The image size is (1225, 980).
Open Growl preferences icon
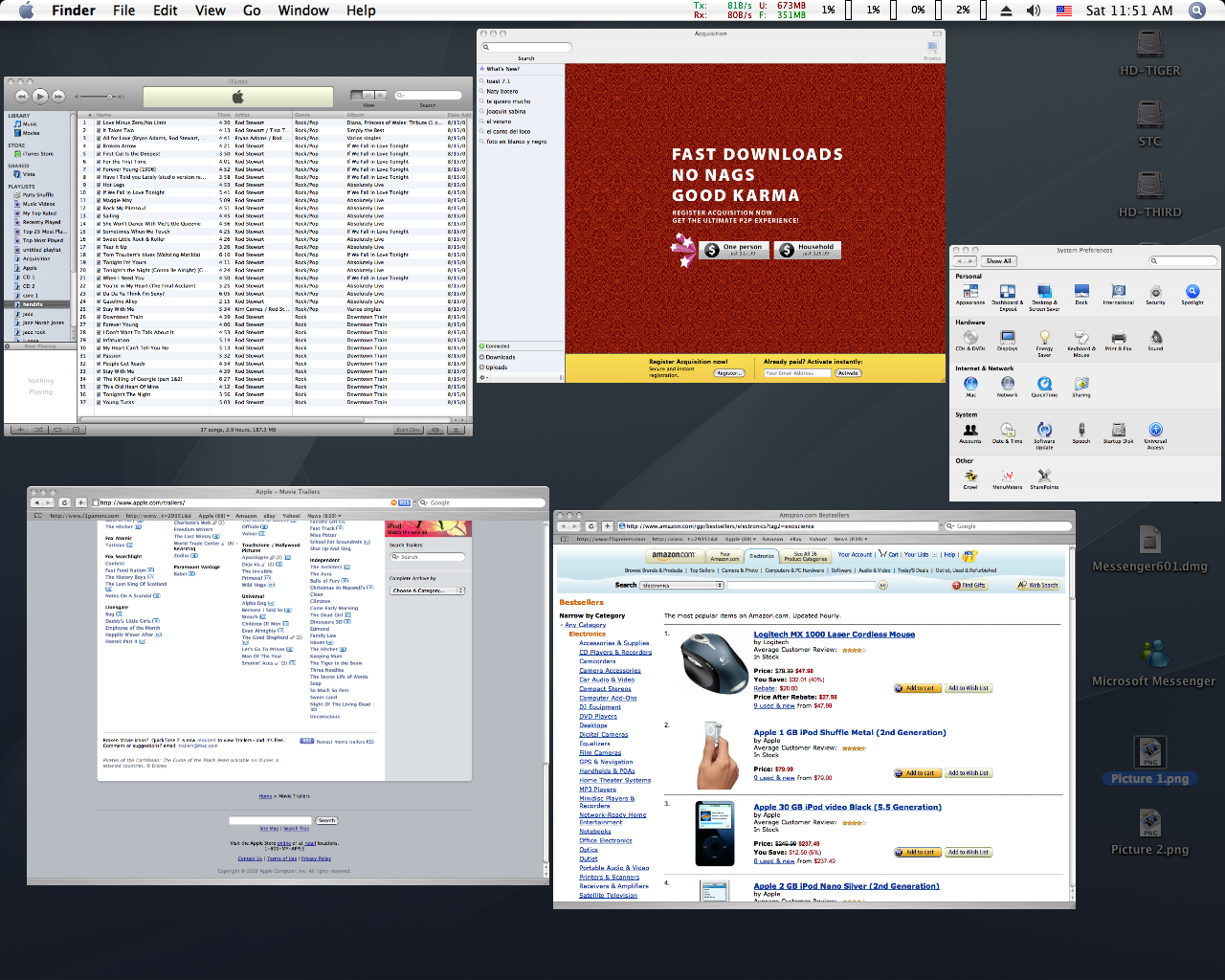(x=970, y=476)
